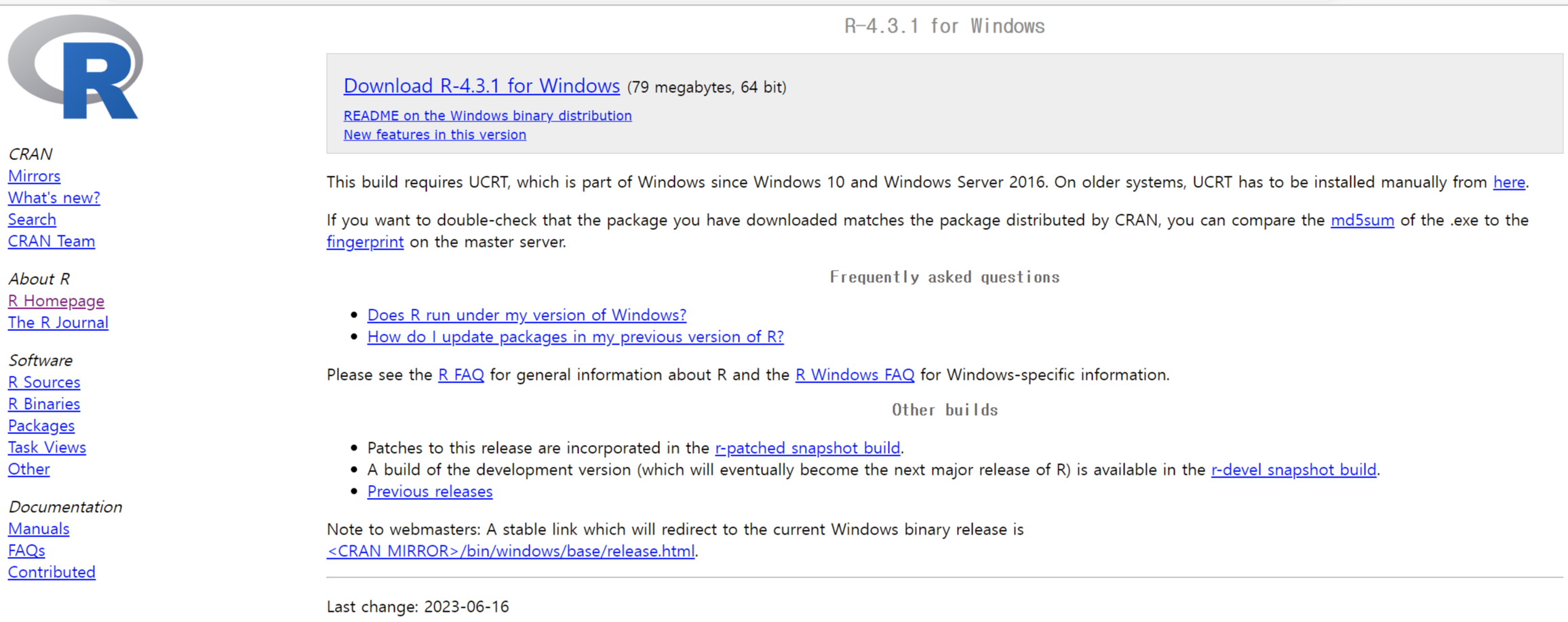Go to the CRAN Search page

coord(32,220)
